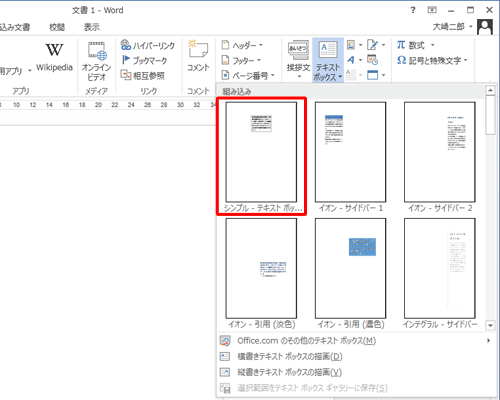
Task: Click the Text Box (テキストボックス) button
Action: pos(328,60)
